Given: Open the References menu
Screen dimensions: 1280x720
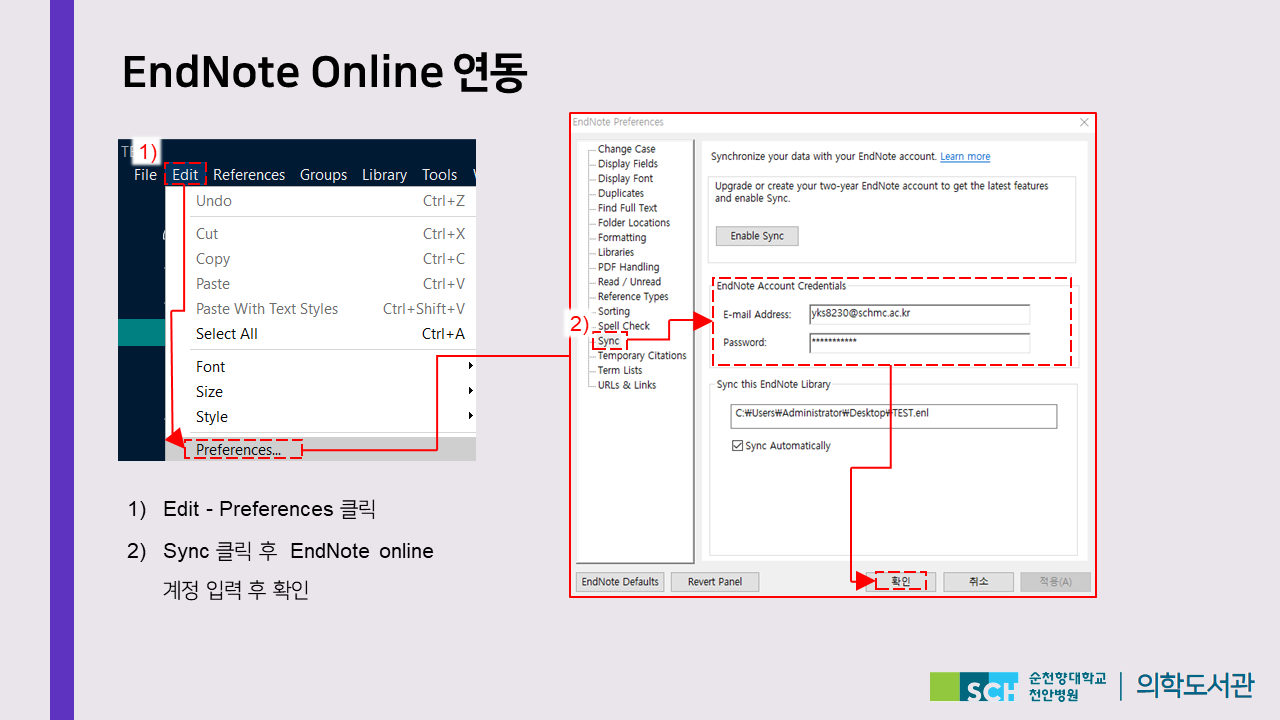Looking at the screenshot, I should pos(249,175).
